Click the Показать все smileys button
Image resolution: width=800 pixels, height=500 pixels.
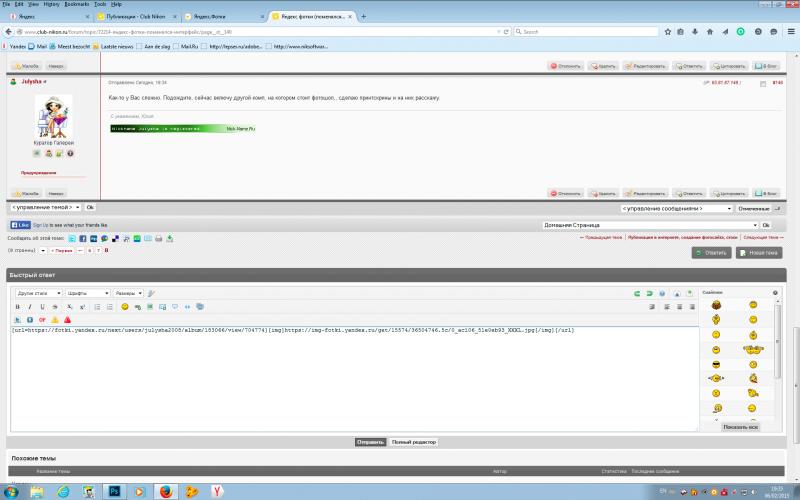740,427
